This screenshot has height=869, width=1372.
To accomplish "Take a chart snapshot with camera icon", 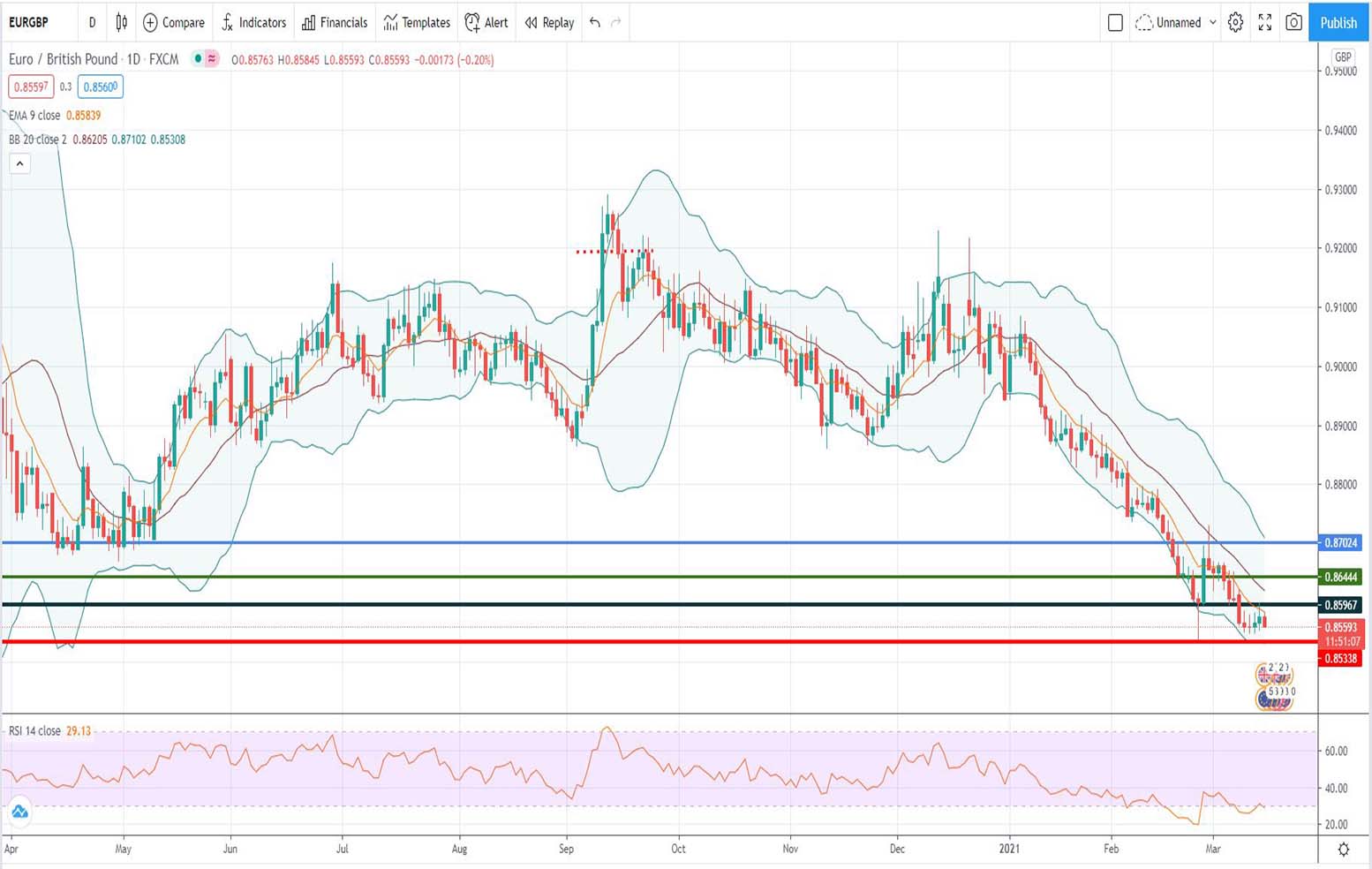I will point(1294,23).
